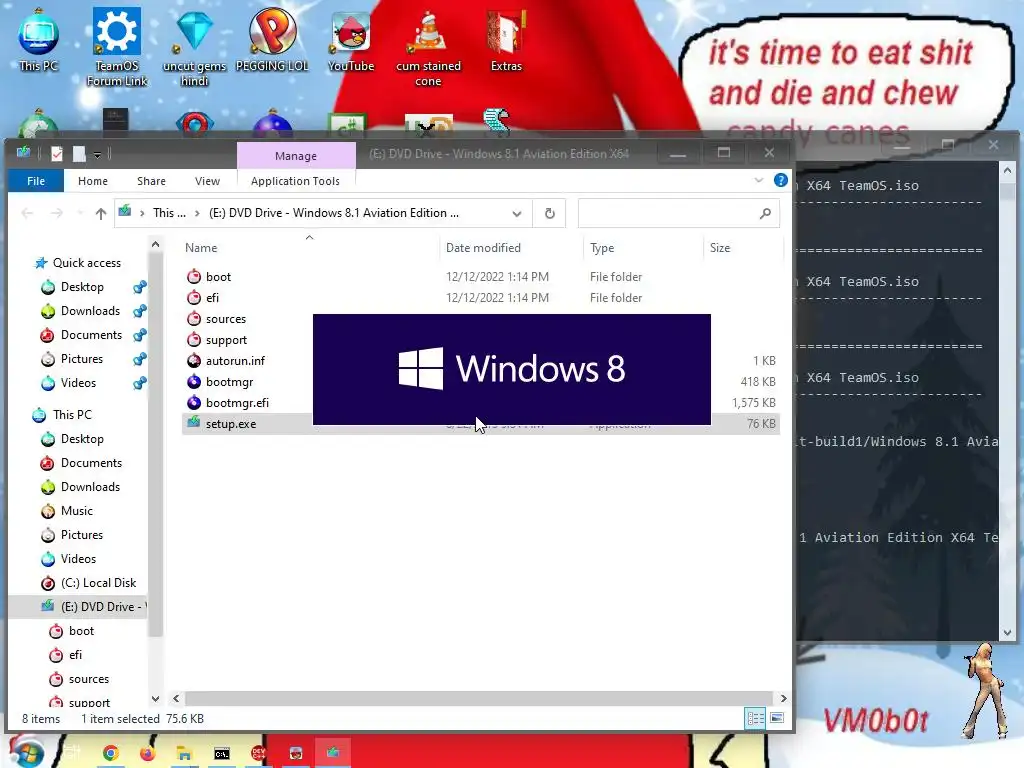1024x768 pixels.
Task: Click the search magnifier icon
Action: [765, 214]
